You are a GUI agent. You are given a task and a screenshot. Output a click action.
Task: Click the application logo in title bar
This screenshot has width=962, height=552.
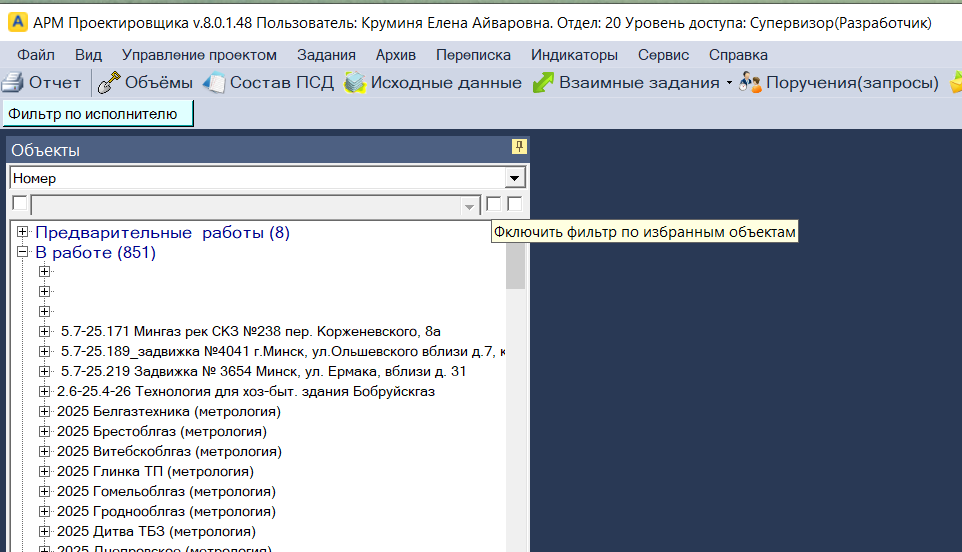17,22
